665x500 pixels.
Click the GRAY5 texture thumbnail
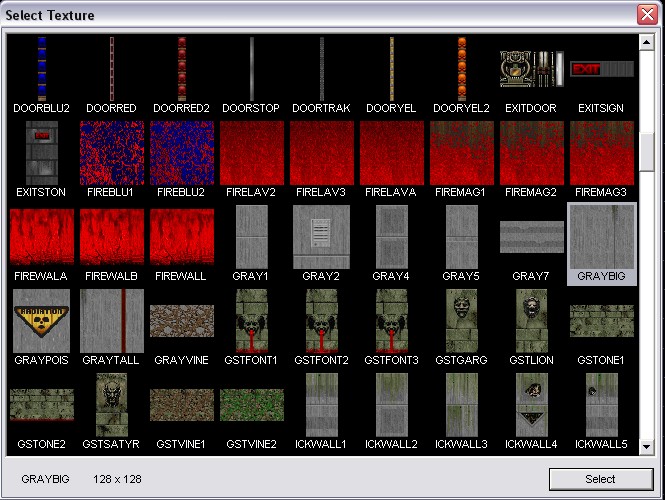coord(462,237)
